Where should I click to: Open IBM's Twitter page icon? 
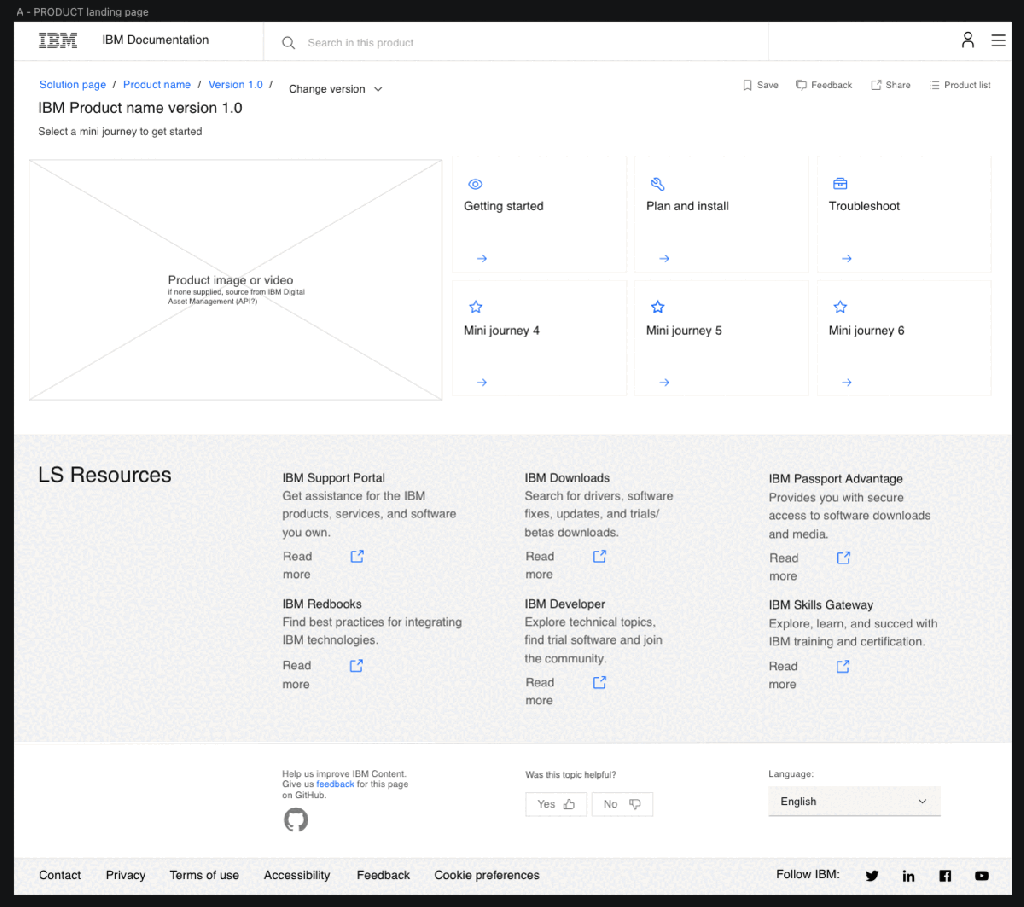point(872,876)
